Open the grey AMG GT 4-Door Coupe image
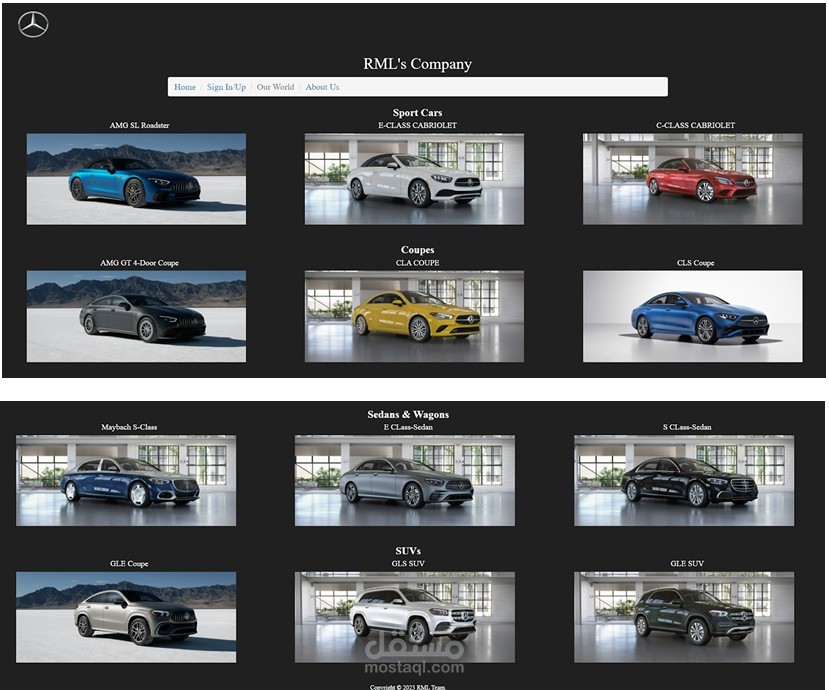The height and width of the screenshot is (690, 829). point(136,317)
